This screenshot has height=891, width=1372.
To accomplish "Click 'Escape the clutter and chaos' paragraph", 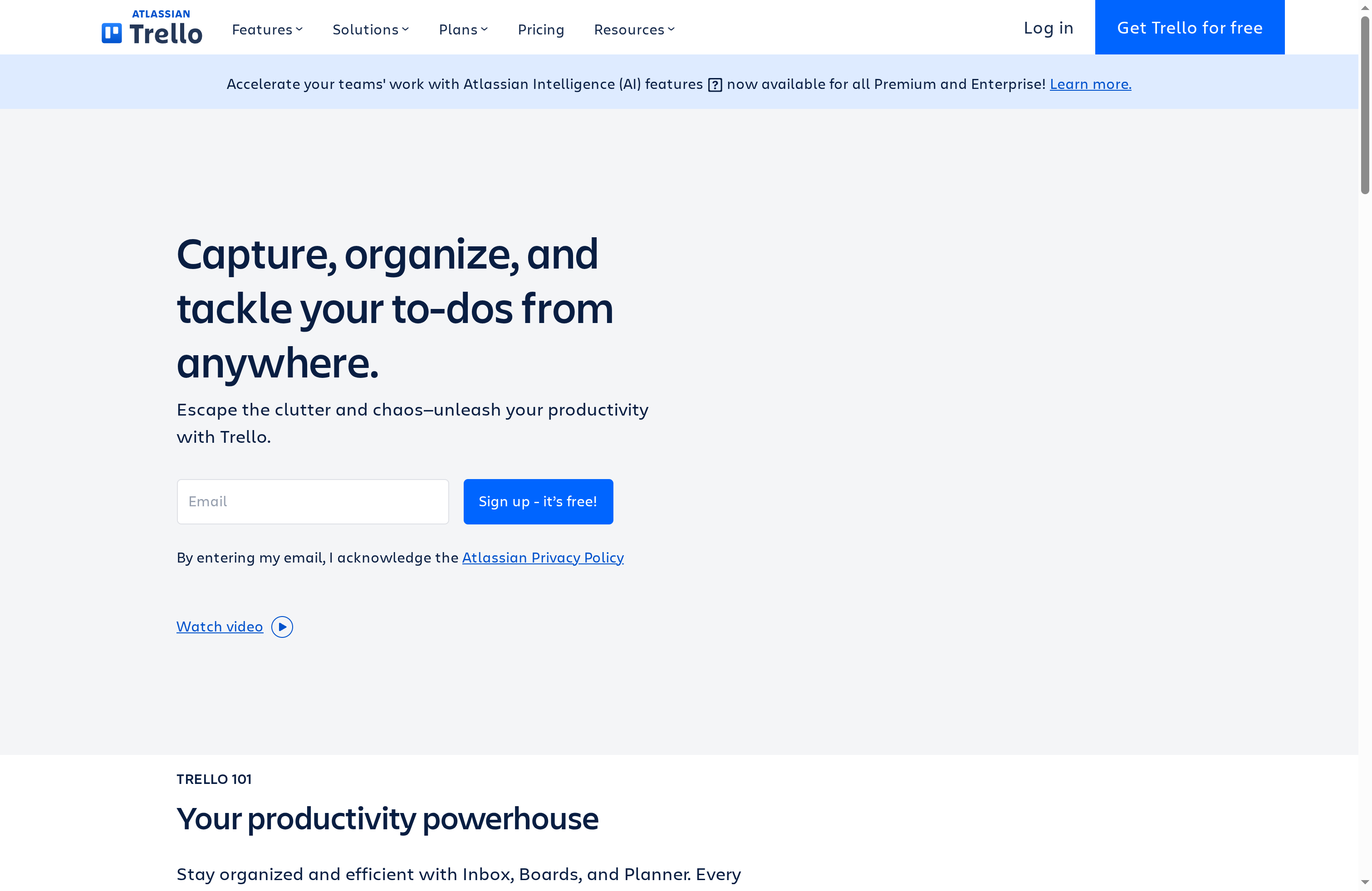I will click(x=412, y=423).
